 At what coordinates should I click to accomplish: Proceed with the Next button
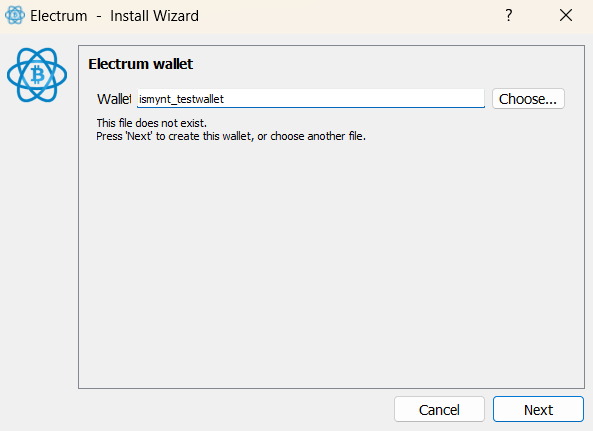[x=538, y=409]
